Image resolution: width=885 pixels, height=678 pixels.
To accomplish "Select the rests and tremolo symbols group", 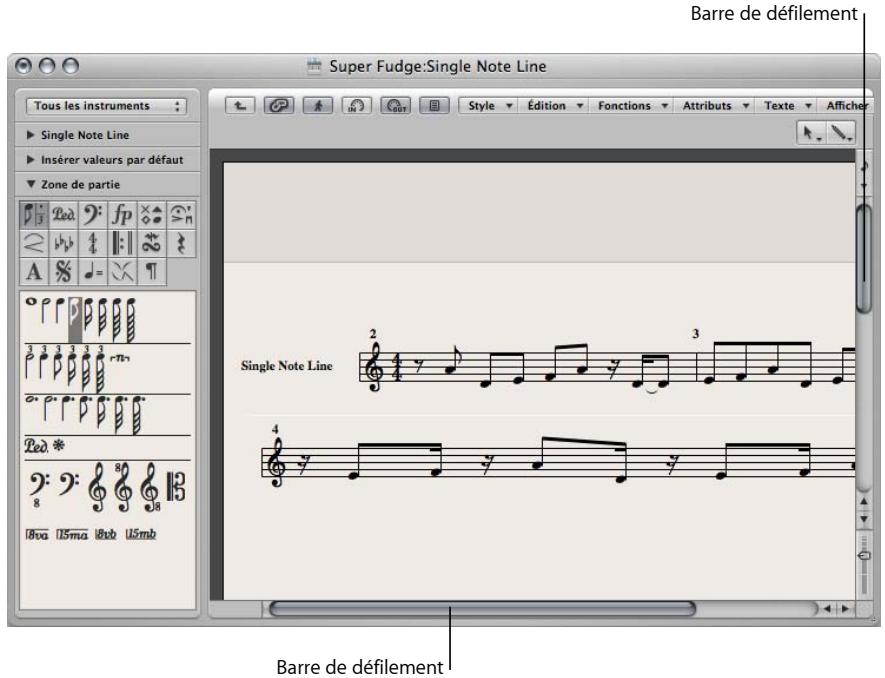I will click(181, 243).
